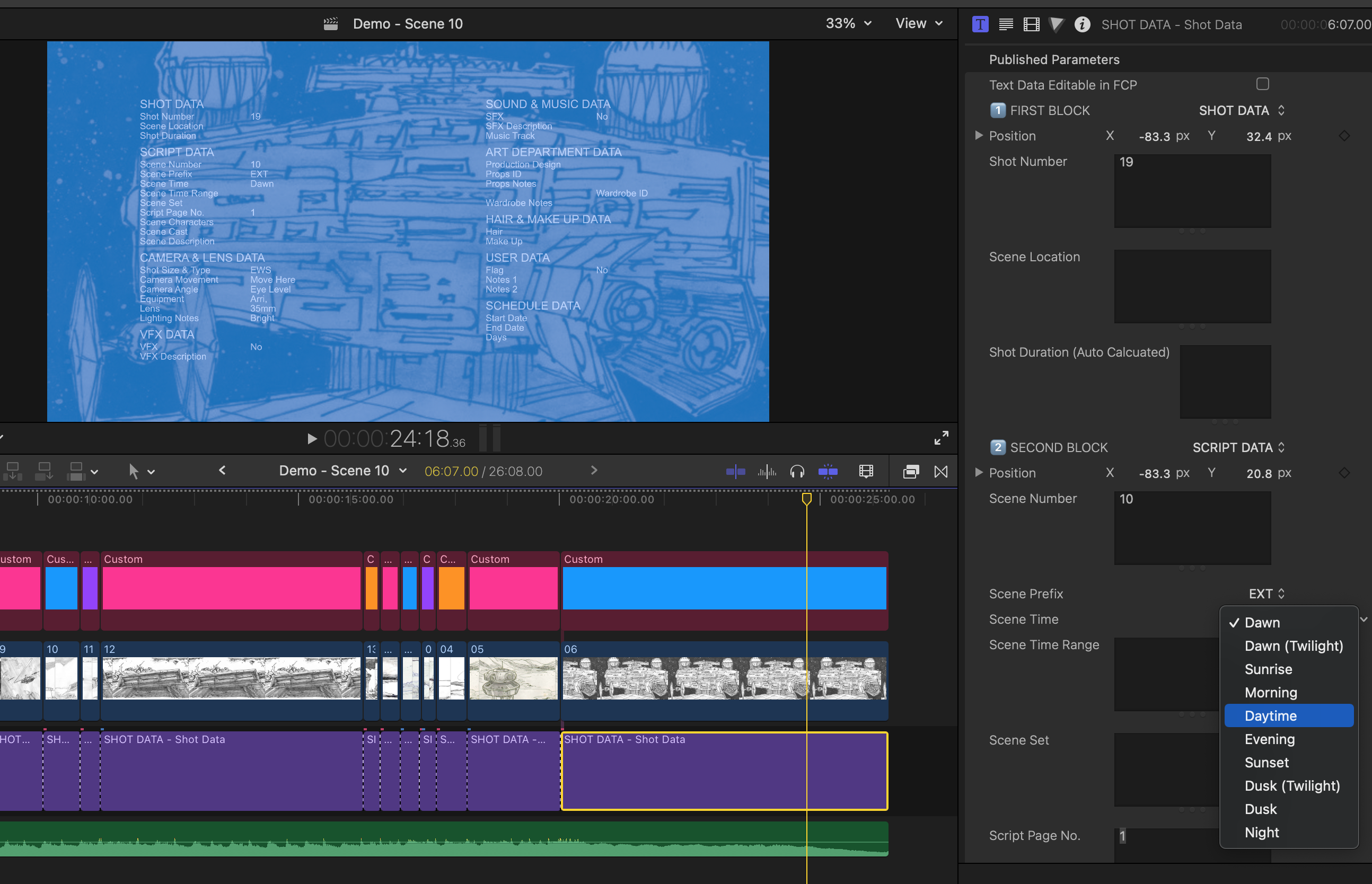This screenshot has width=1372, height=884.
Task: Select the arrow Select tool
Action: [133, 471]
